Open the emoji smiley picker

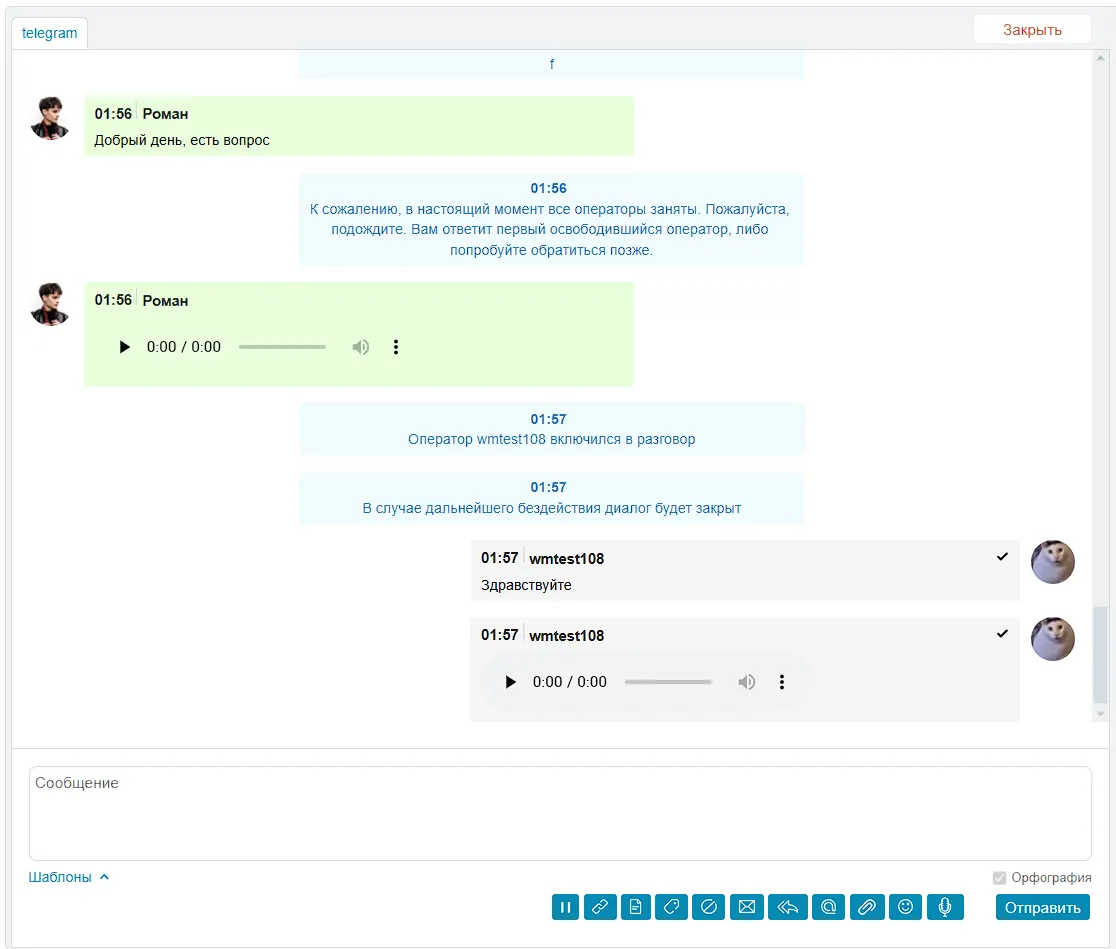905,907
